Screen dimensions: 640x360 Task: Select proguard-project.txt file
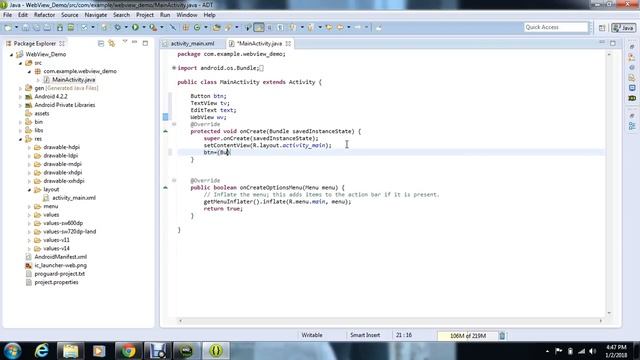pos(60,274)
